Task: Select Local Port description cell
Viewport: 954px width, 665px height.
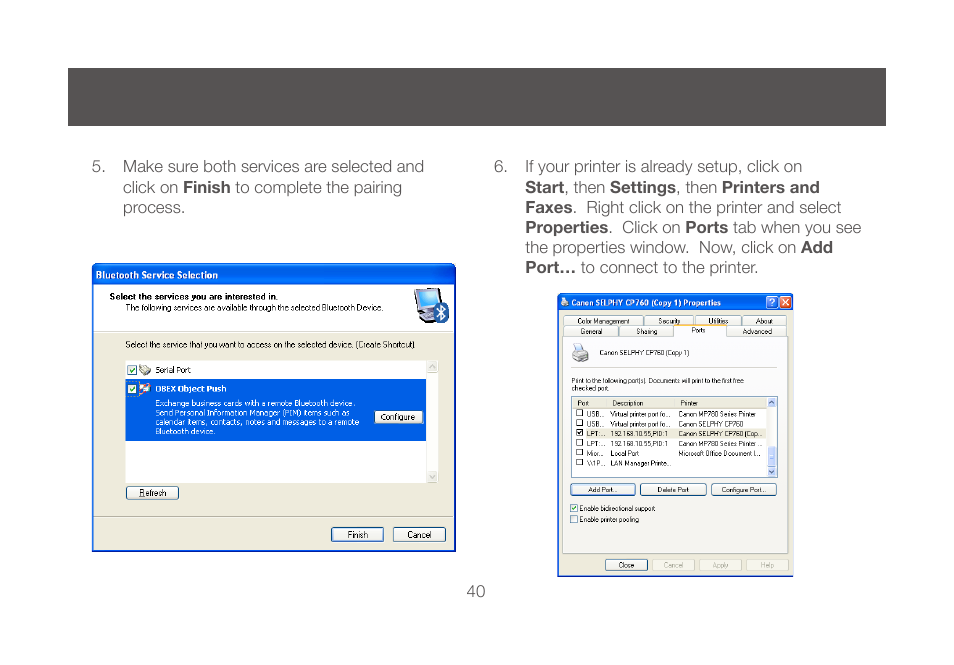Action: 625,453
